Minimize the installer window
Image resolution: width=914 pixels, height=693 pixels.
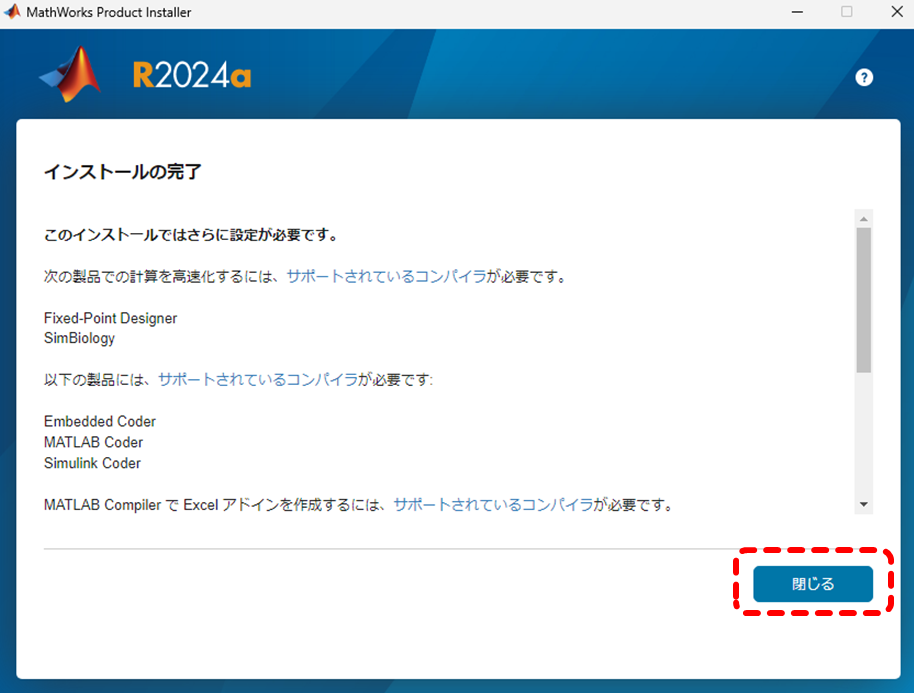point(797,12)
